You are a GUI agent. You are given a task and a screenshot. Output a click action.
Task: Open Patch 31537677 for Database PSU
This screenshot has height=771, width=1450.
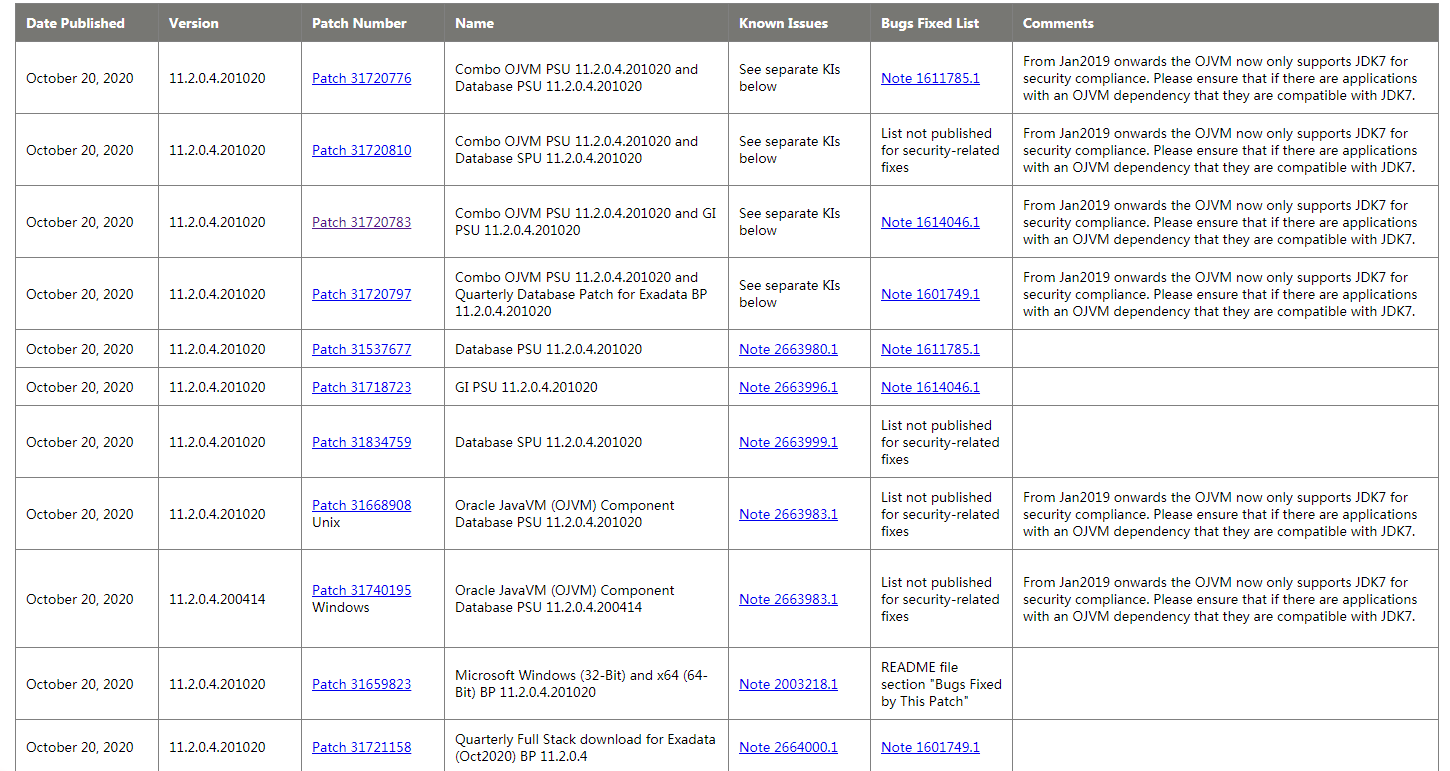[x=361, y=349]
